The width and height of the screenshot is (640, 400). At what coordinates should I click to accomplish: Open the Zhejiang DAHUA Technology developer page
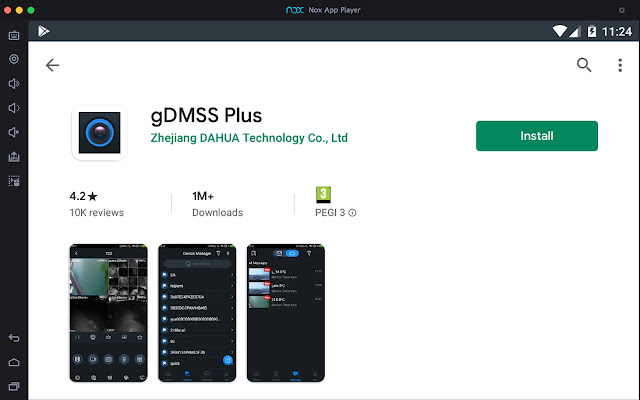(249, 138)
